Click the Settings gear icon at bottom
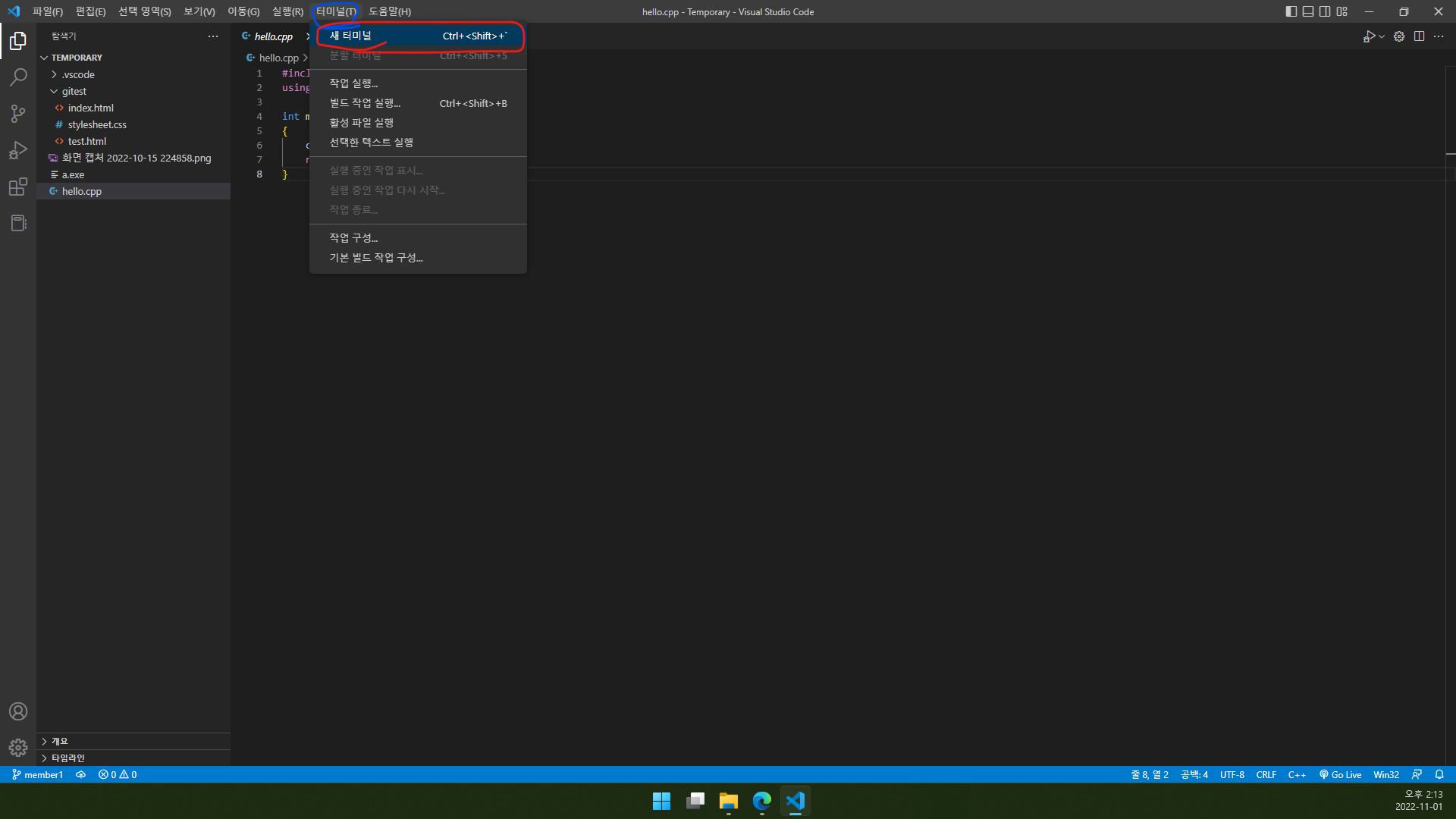The width and height of the screenshot is (1456, 819). (17, 747)
